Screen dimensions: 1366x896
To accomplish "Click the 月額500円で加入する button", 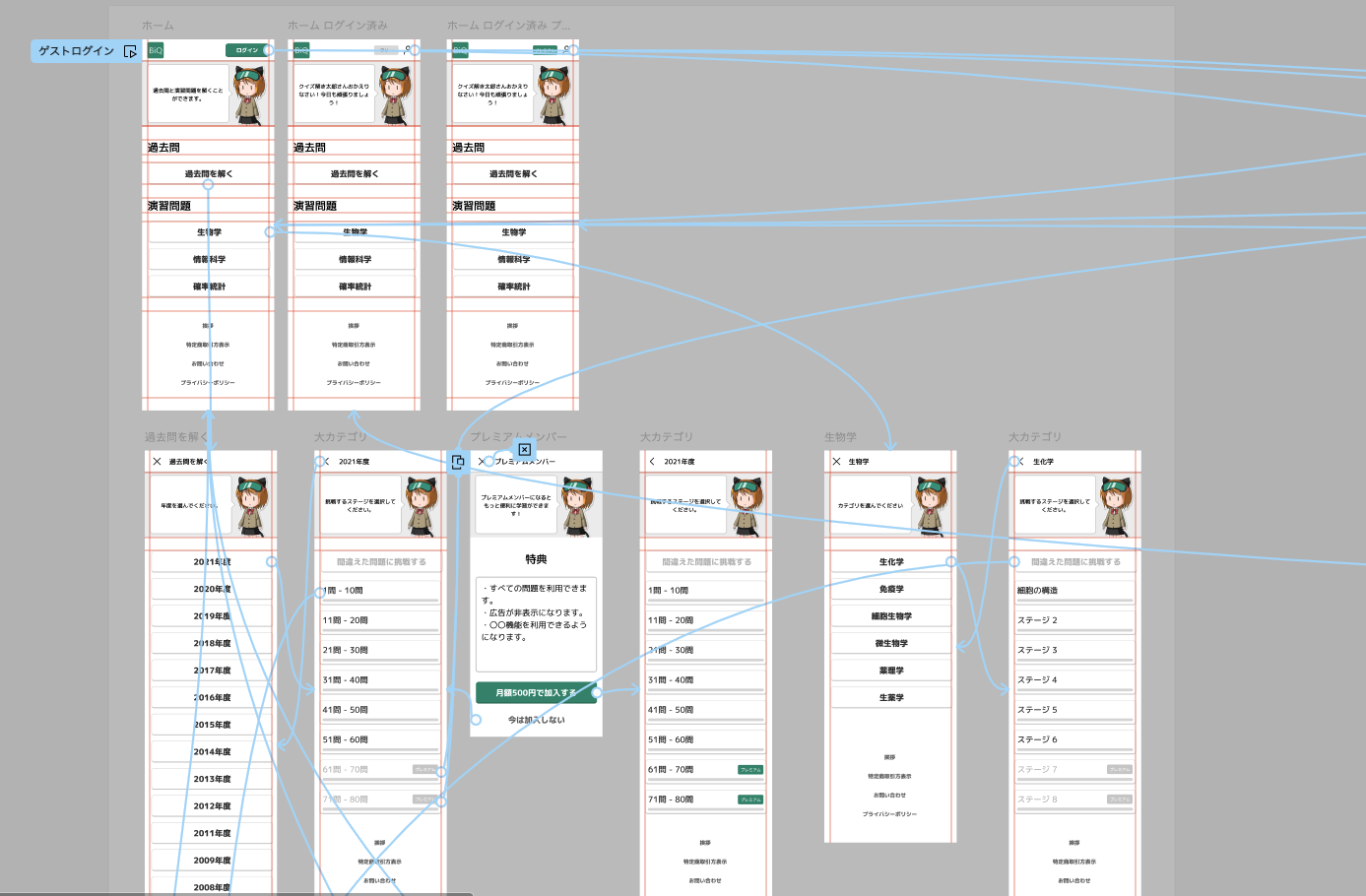I will (535, 692).
